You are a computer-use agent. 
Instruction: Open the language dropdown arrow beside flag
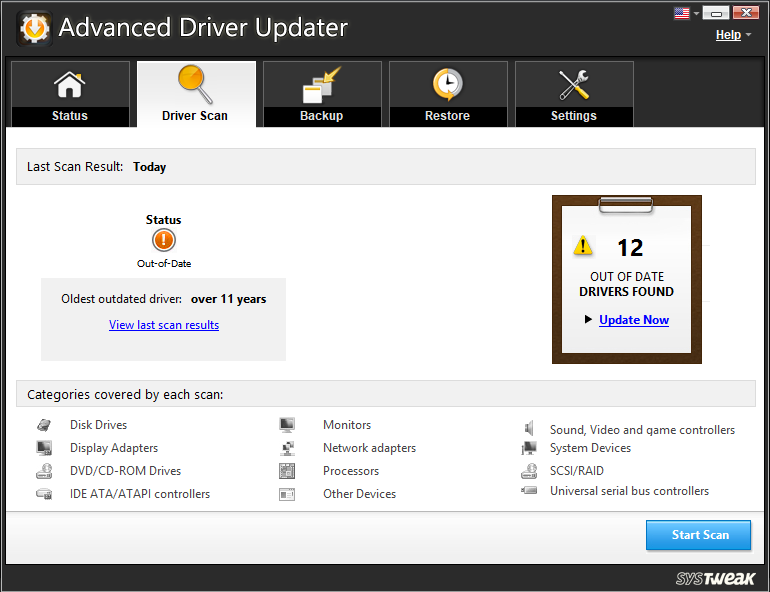coord(696,14)
